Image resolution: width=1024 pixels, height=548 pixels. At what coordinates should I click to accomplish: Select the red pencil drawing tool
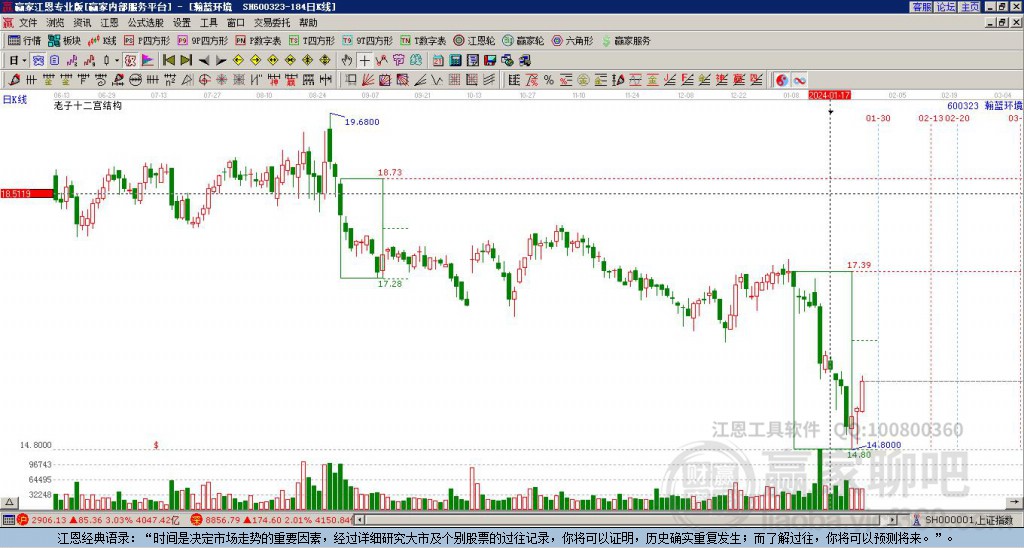point(14,80)
